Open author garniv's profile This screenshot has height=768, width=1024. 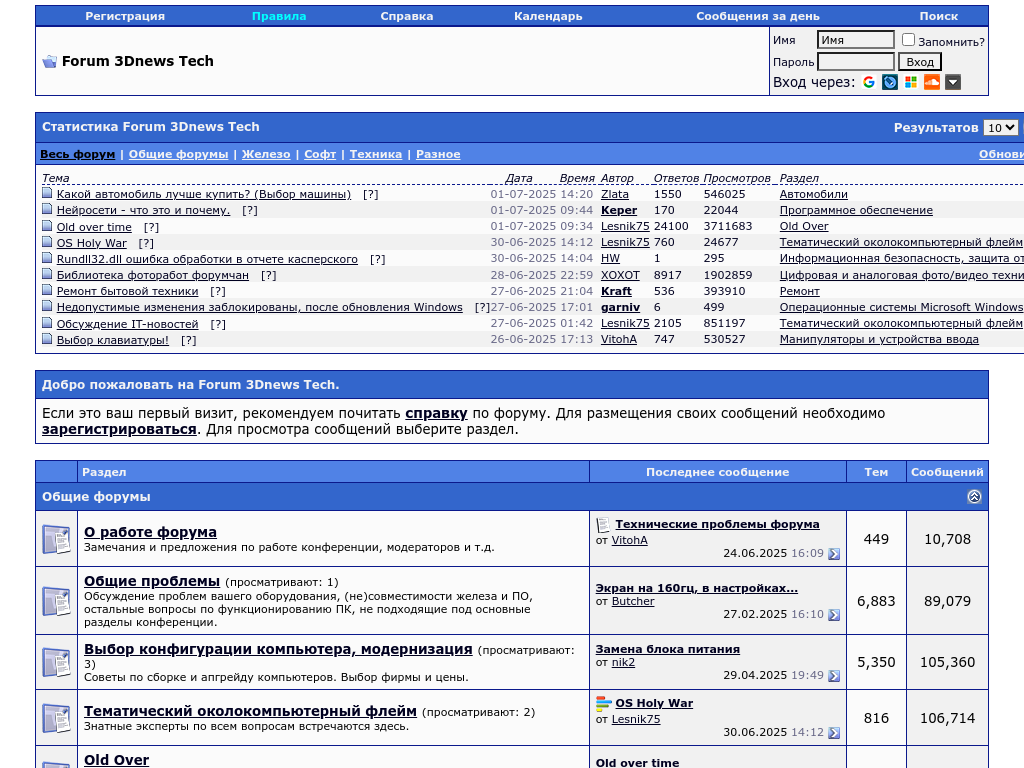(620, 307)
